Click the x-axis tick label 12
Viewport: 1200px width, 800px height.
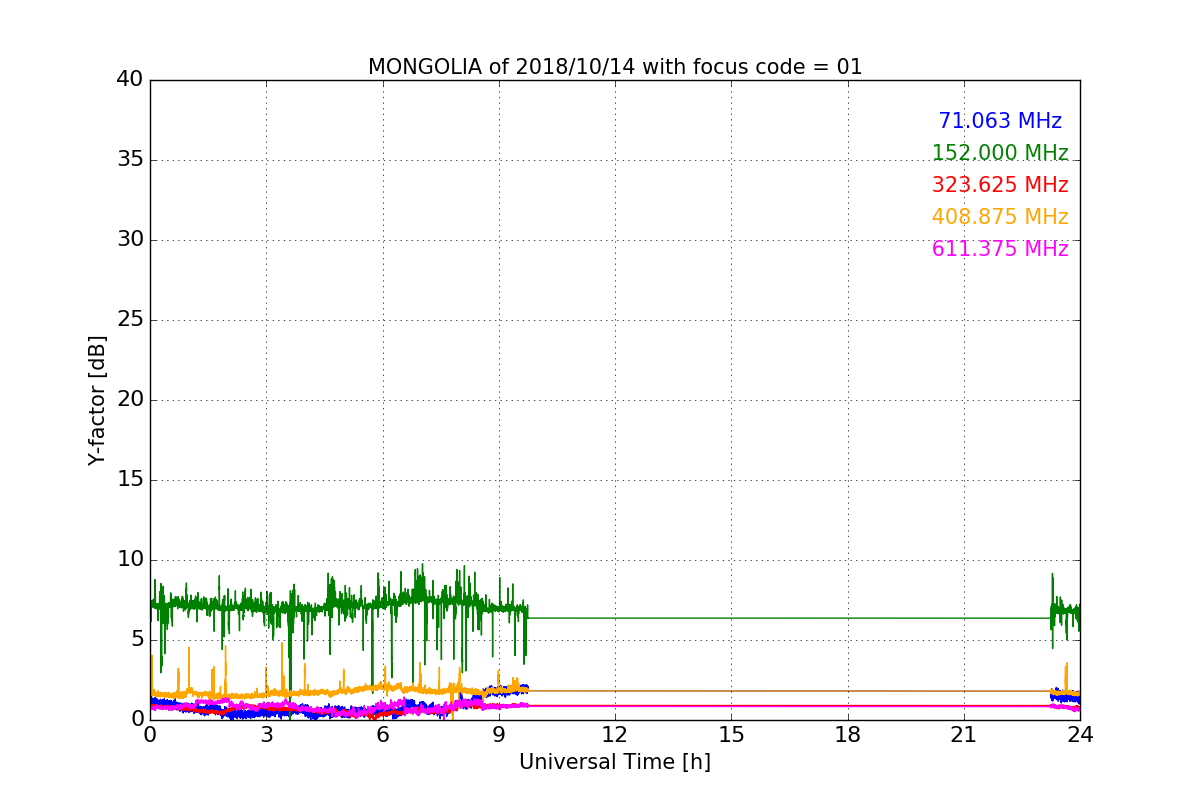click(615, 735)
